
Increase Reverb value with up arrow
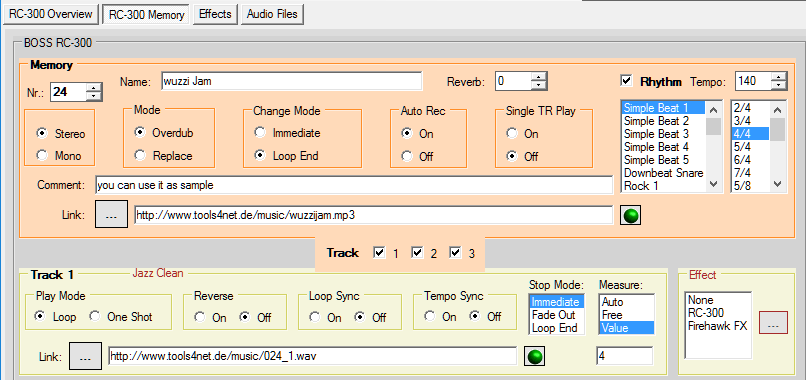tap(538, 77)
